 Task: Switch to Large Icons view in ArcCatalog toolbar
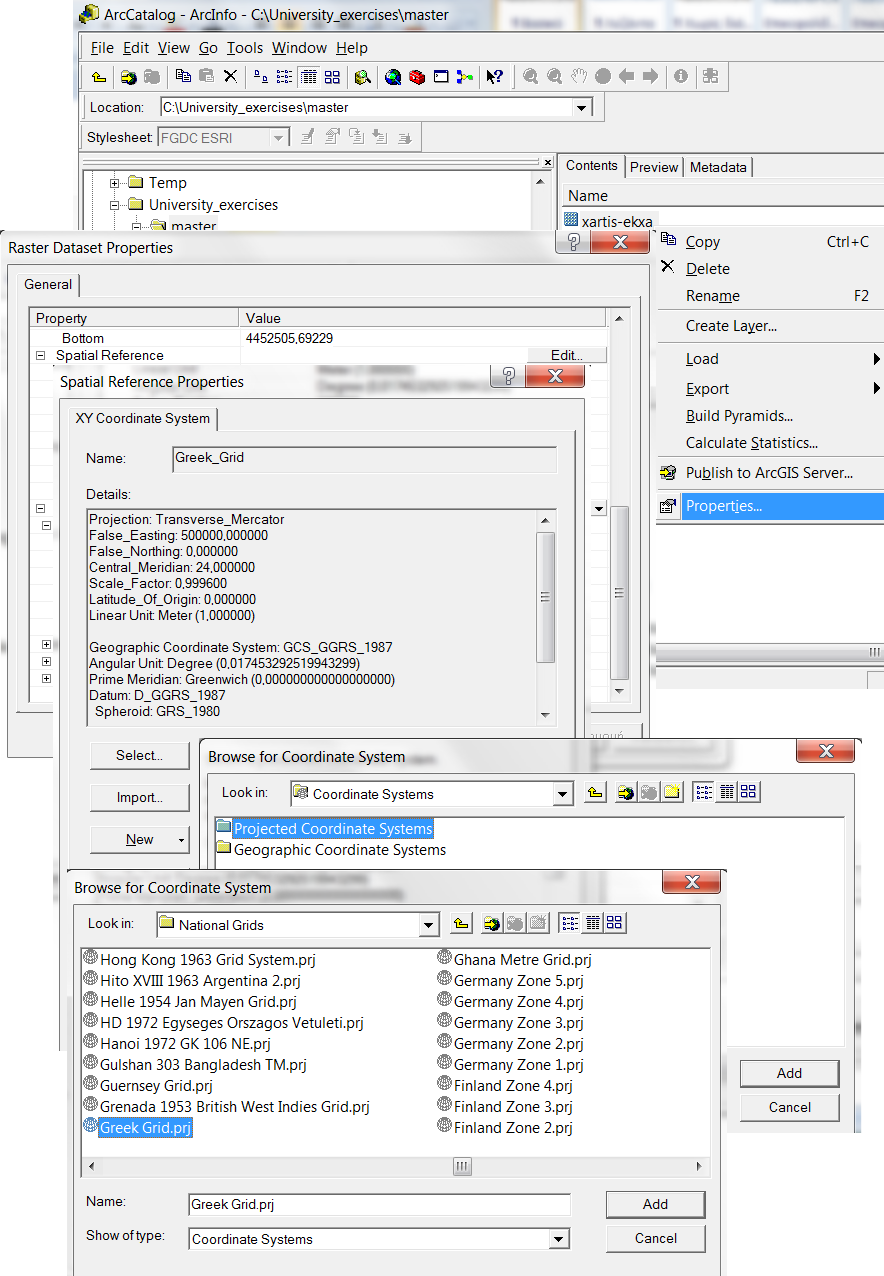261,76
